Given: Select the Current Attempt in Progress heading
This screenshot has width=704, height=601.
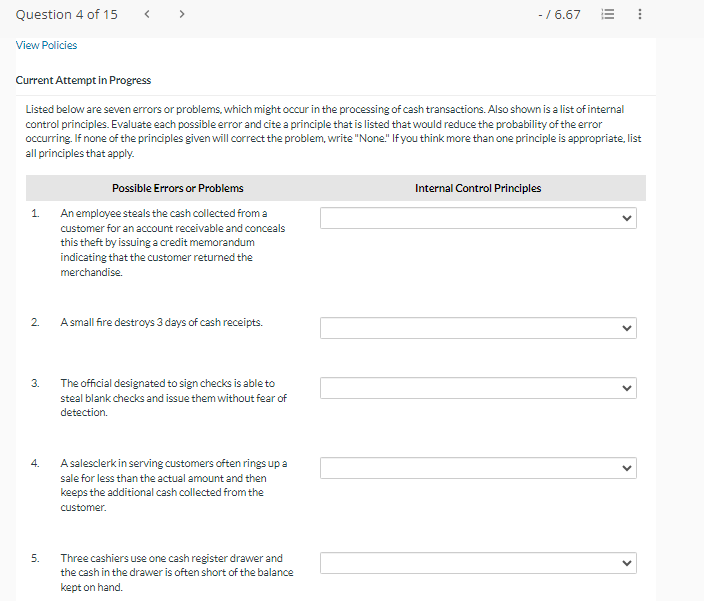Looking at the screenshot, I should pos(83,80).
